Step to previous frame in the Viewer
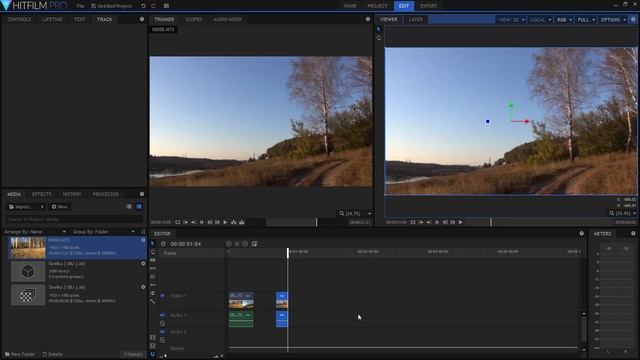The height and width of the screenshot is (360, 640). [x=445, y=222]
